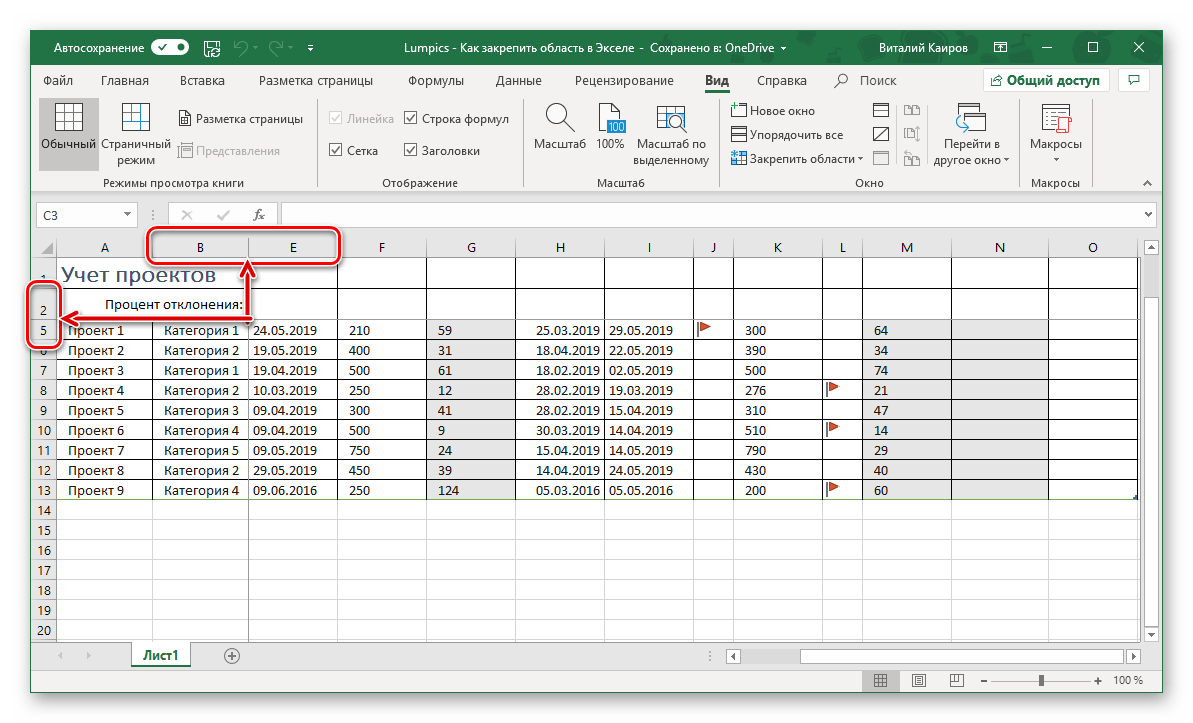The image size is (1193, 723).
Task: Click Масштаб по выделенному icon
Action: 671,120
